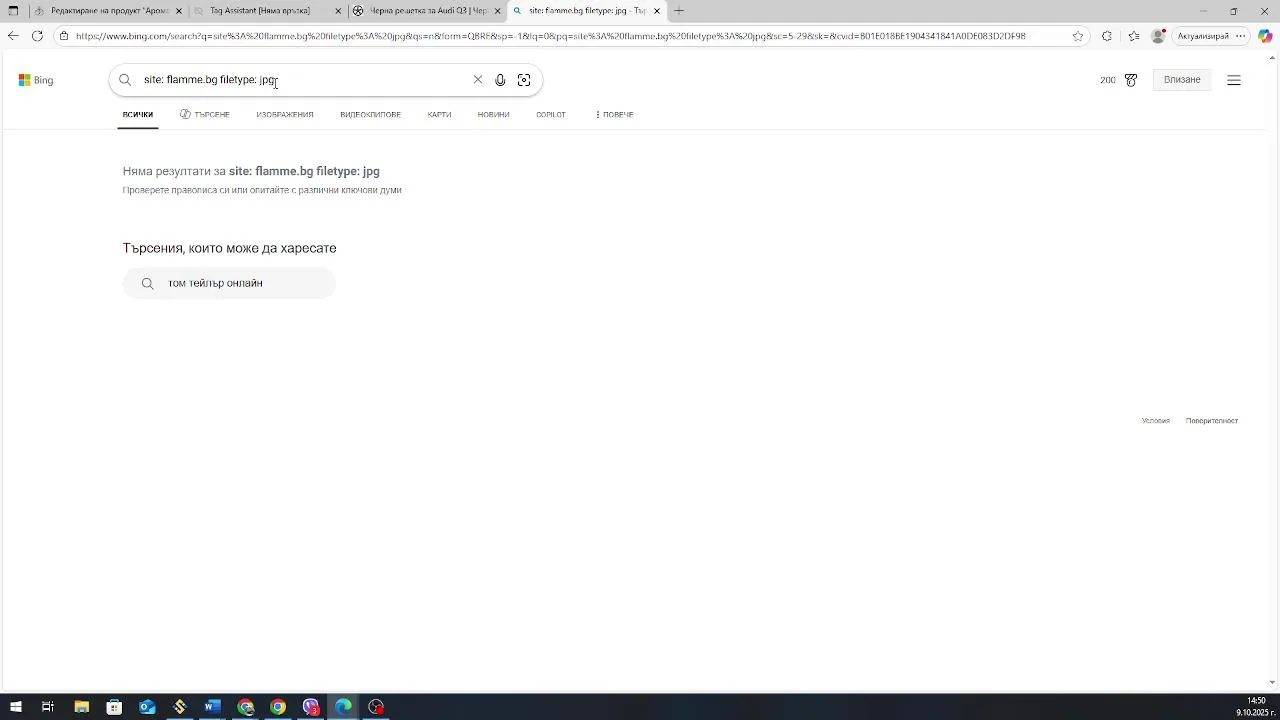The height and width of the screenshot is (720, 1280).
Task: Select the ИЗОБРАЖЕНИЯ search tab
Action: pos(285,115)
